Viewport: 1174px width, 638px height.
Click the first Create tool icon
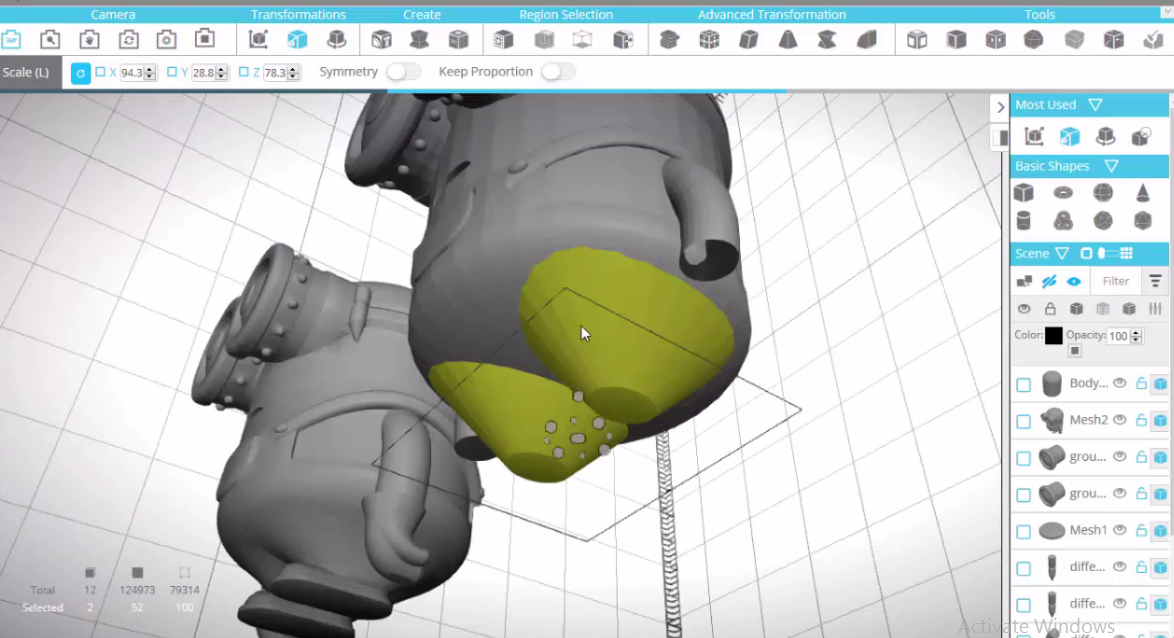381,39
